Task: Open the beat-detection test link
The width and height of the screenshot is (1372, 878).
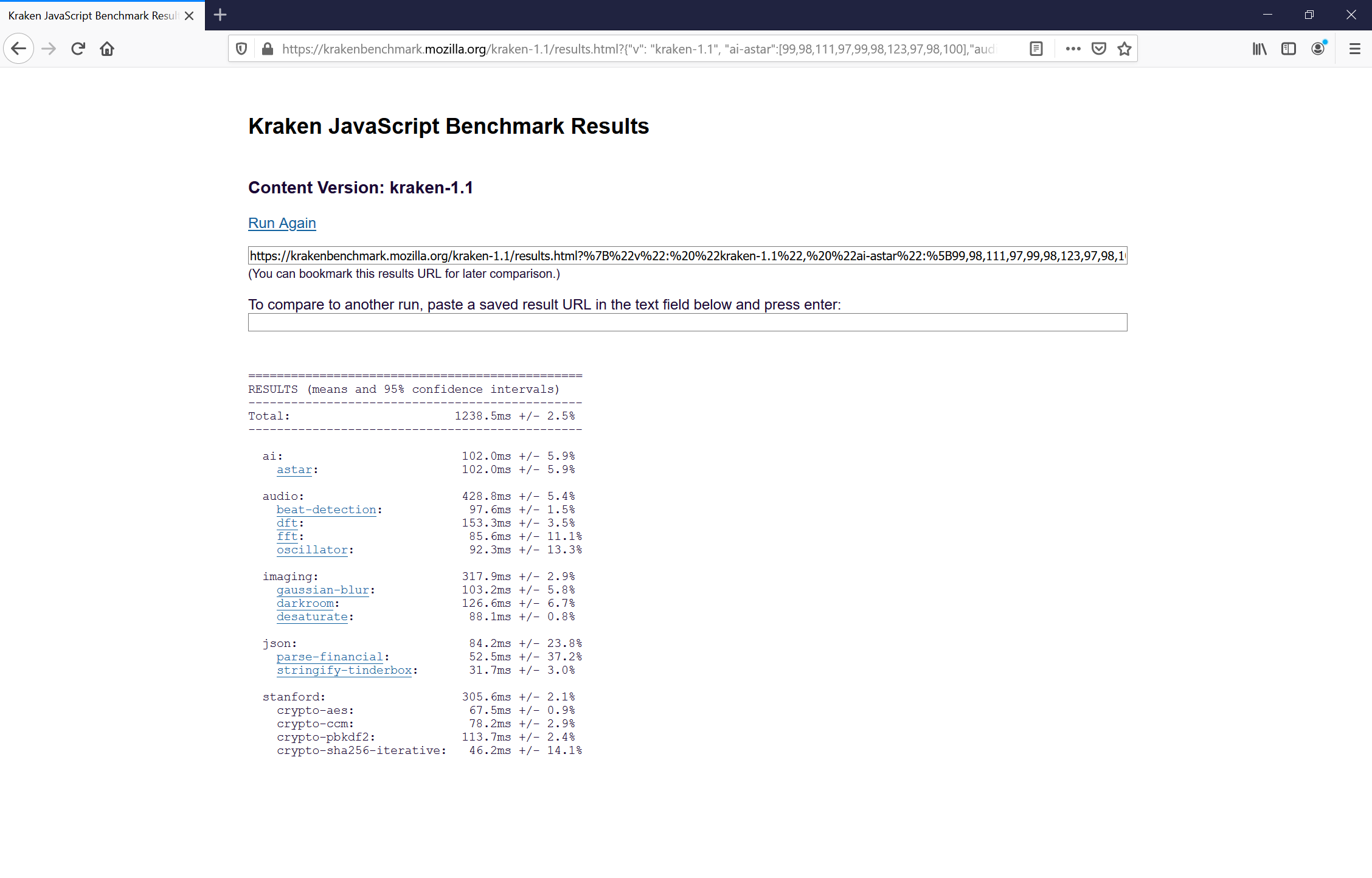Action: pyautogui.click(x=327, y=510)
